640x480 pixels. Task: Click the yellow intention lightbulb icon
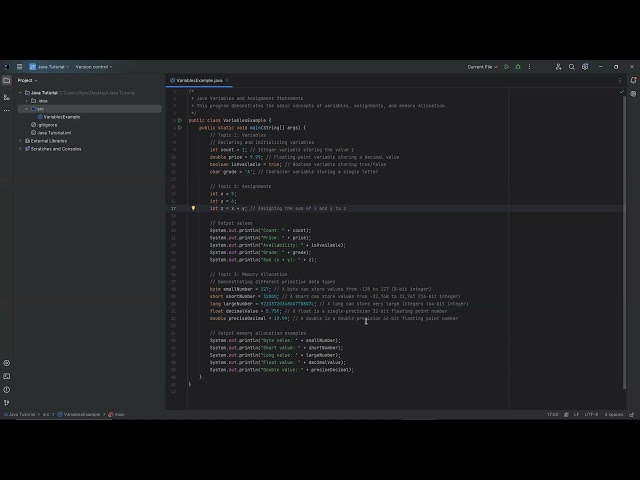(x=193, y=208)
